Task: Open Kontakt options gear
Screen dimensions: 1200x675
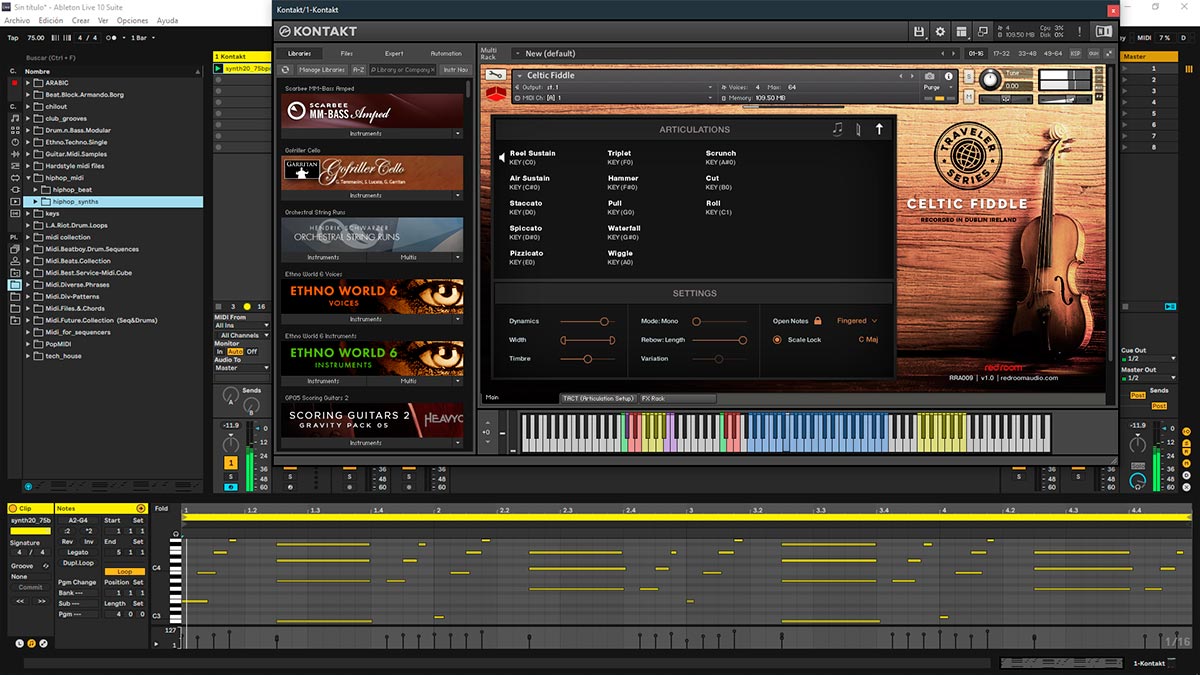Action: (x=940, y=32)
